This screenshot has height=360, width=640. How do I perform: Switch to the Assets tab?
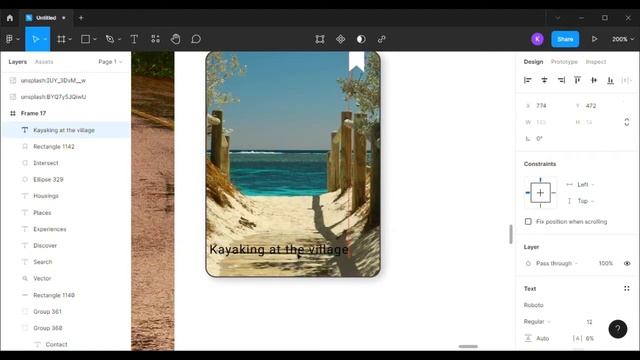point(44,62)
